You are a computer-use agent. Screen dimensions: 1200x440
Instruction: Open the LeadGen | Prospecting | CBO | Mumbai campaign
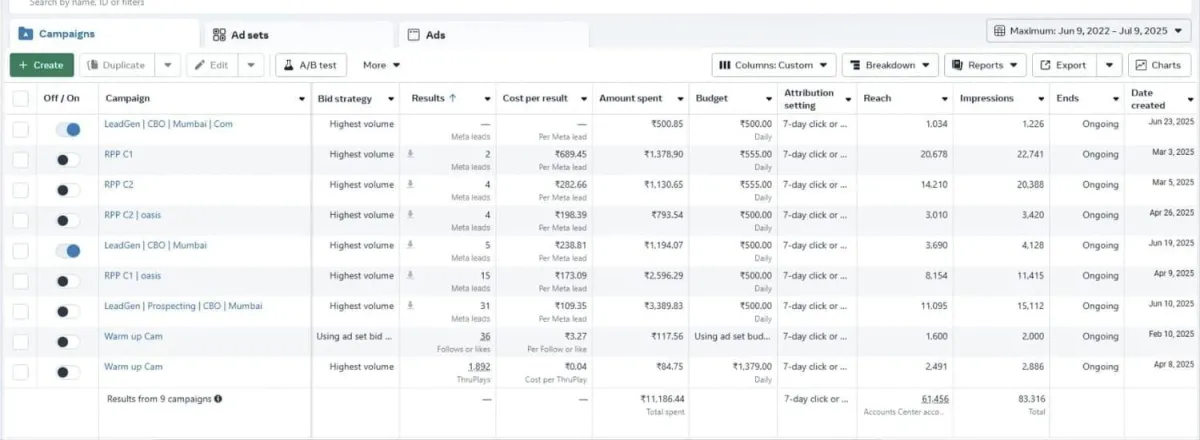(183, 306)
